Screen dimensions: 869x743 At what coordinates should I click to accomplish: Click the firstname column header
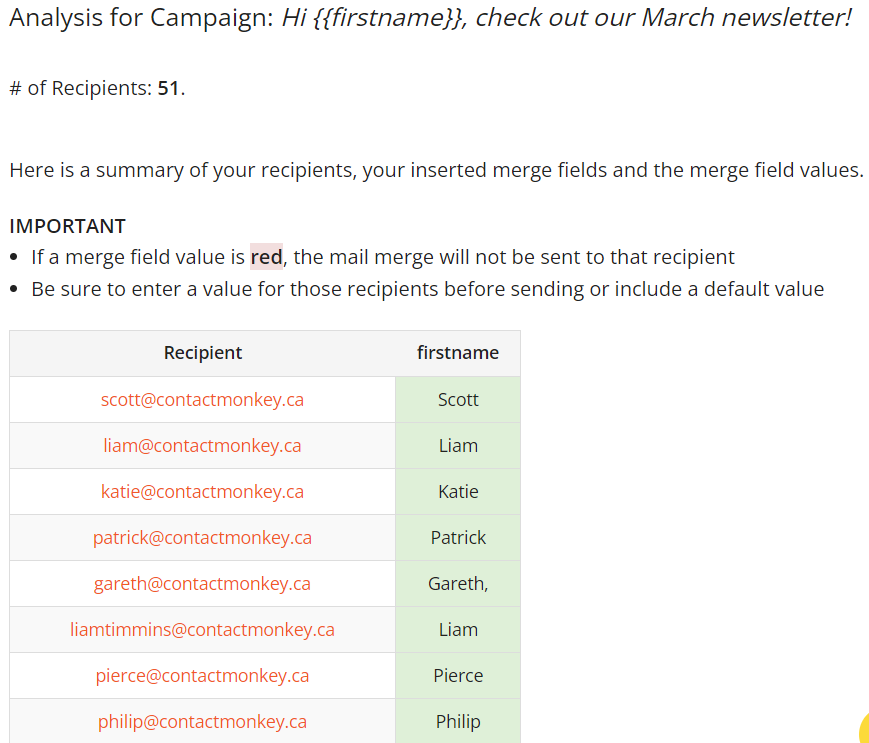tap(458, 353)
